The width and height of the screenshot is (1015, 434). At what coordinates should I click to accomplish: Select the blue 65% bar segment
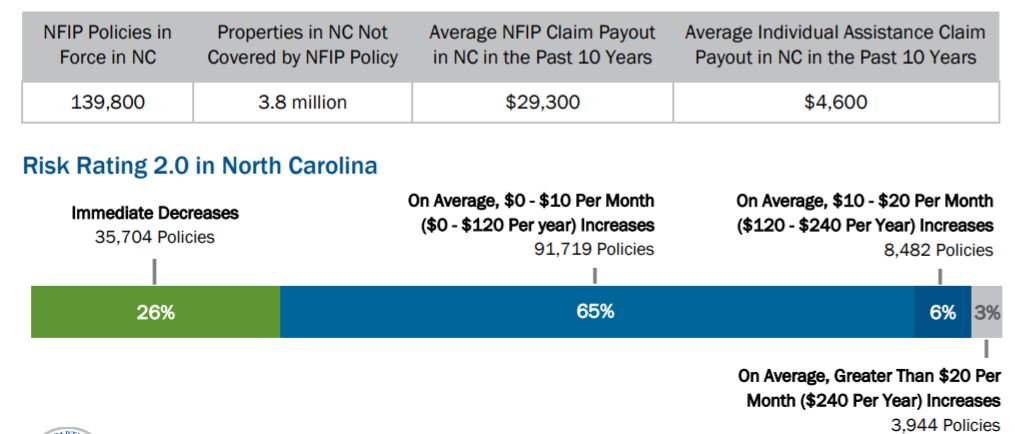[596, 312]
